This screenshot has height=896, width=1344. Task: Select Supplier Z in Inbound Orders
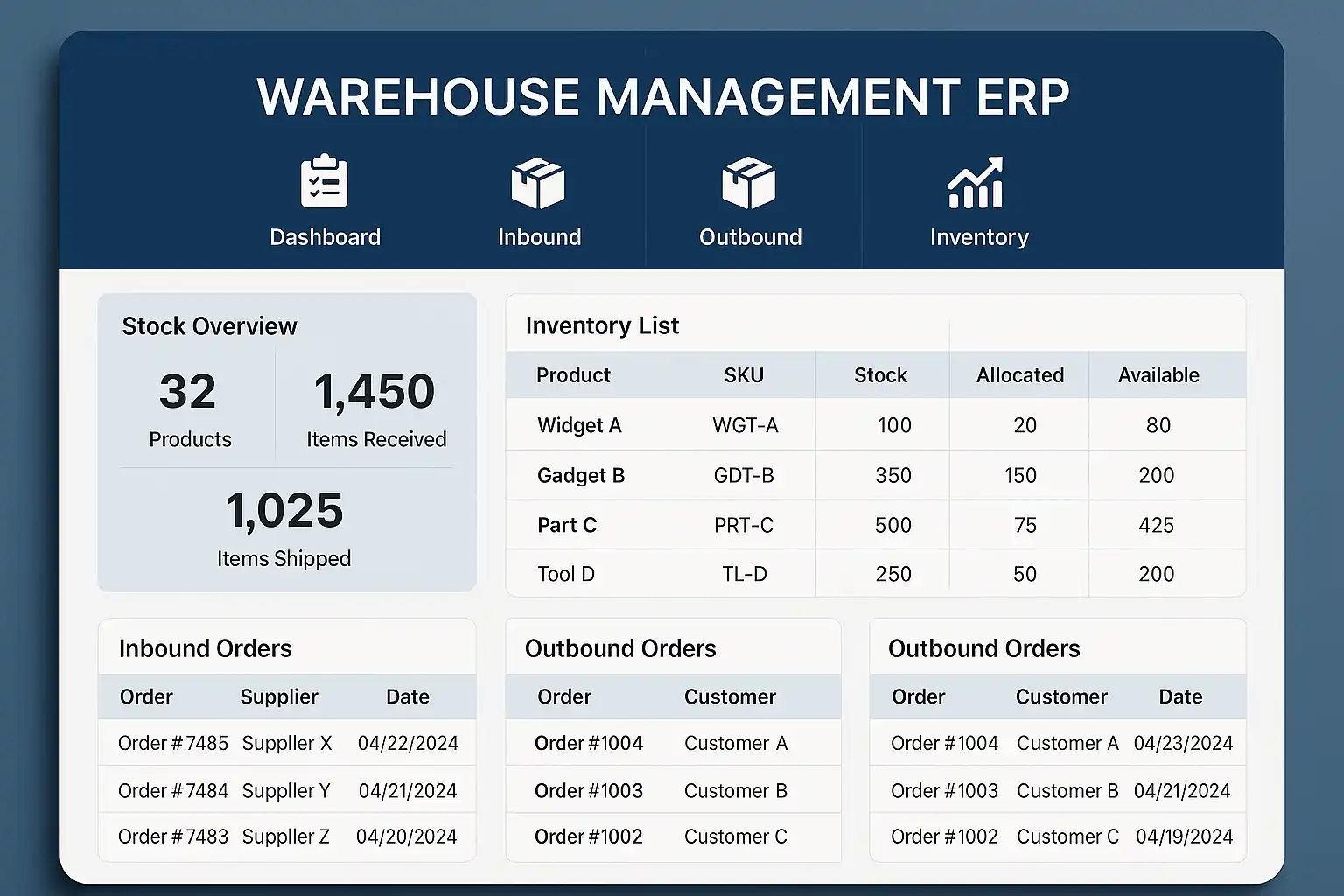coord(286,836)
